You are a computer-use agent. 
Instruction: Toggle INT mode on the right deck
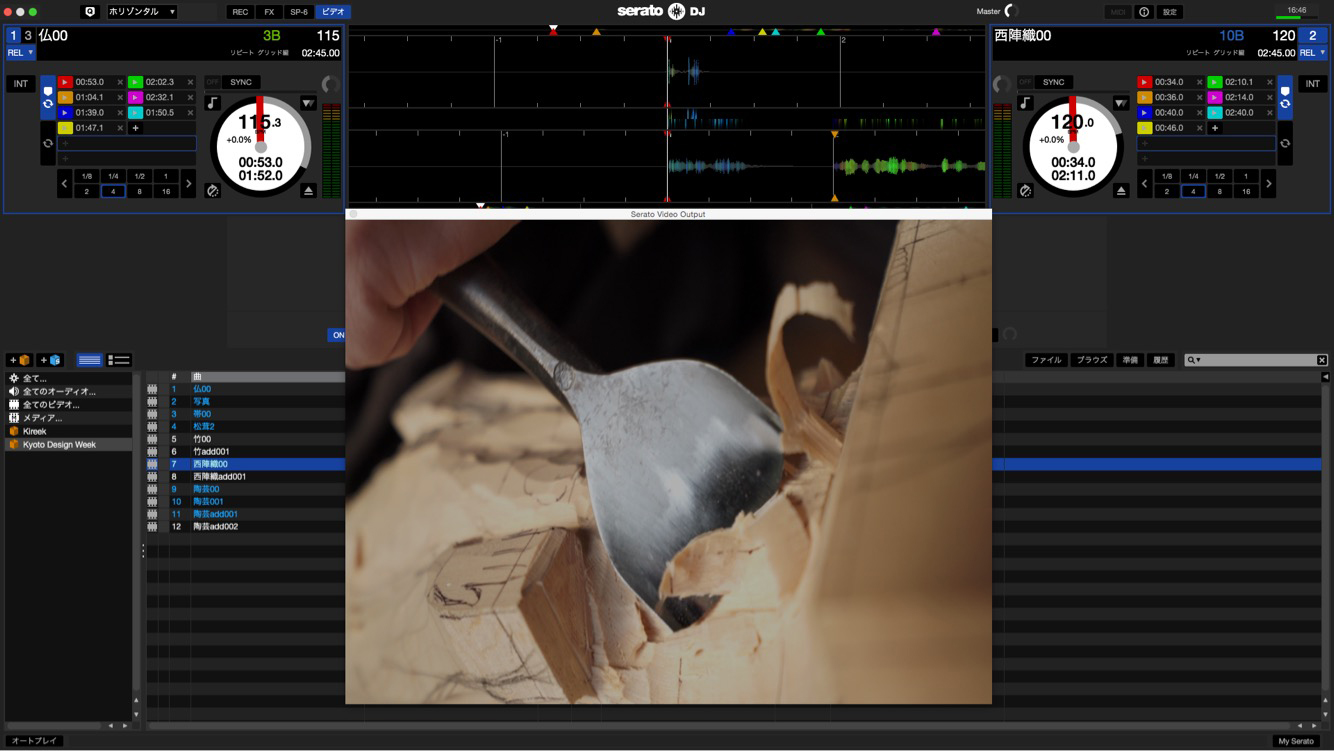point(1312,84)
